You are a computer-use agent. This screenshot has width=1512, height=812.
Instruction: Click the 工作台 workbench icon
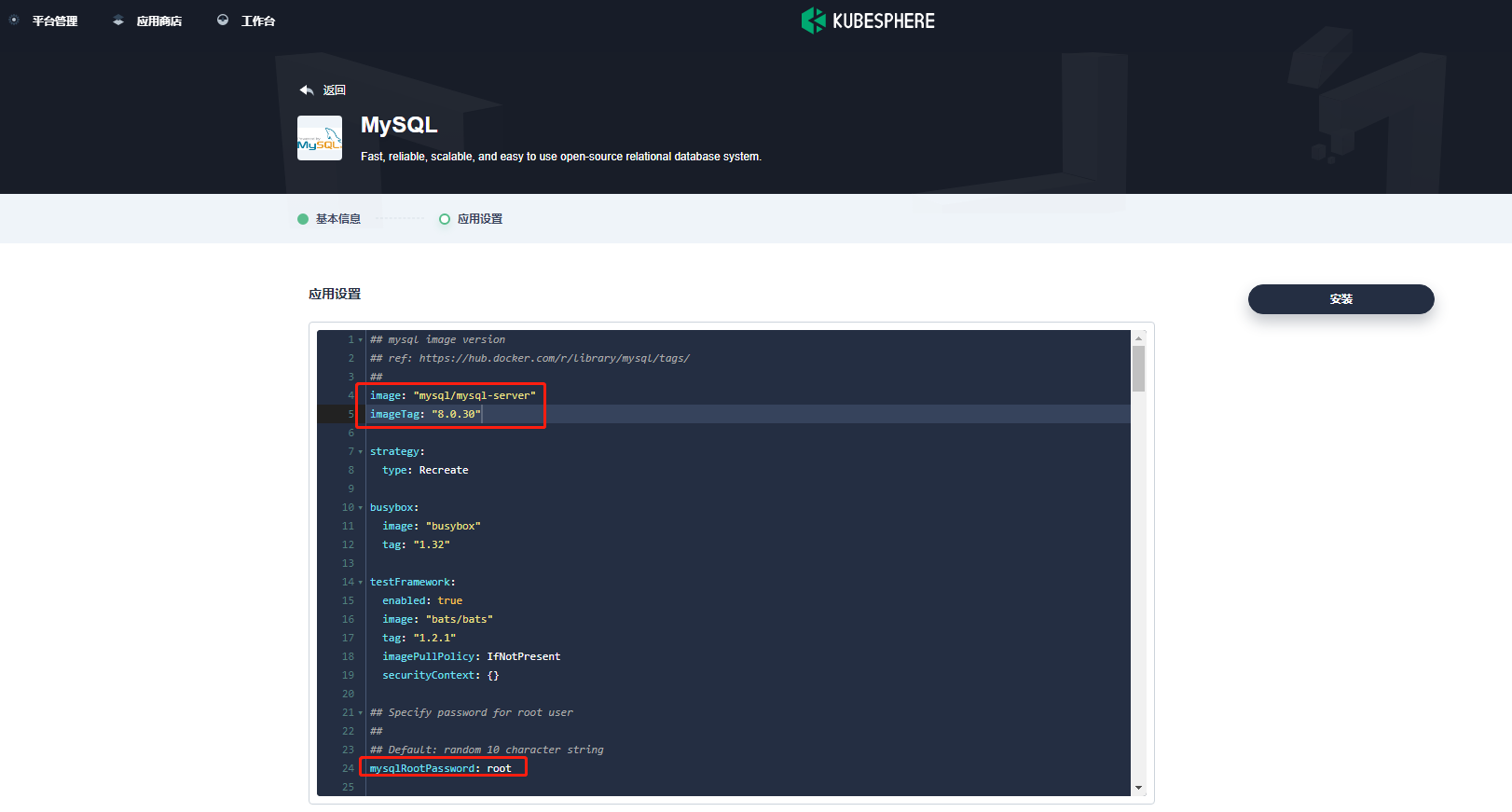pos(223,20)
